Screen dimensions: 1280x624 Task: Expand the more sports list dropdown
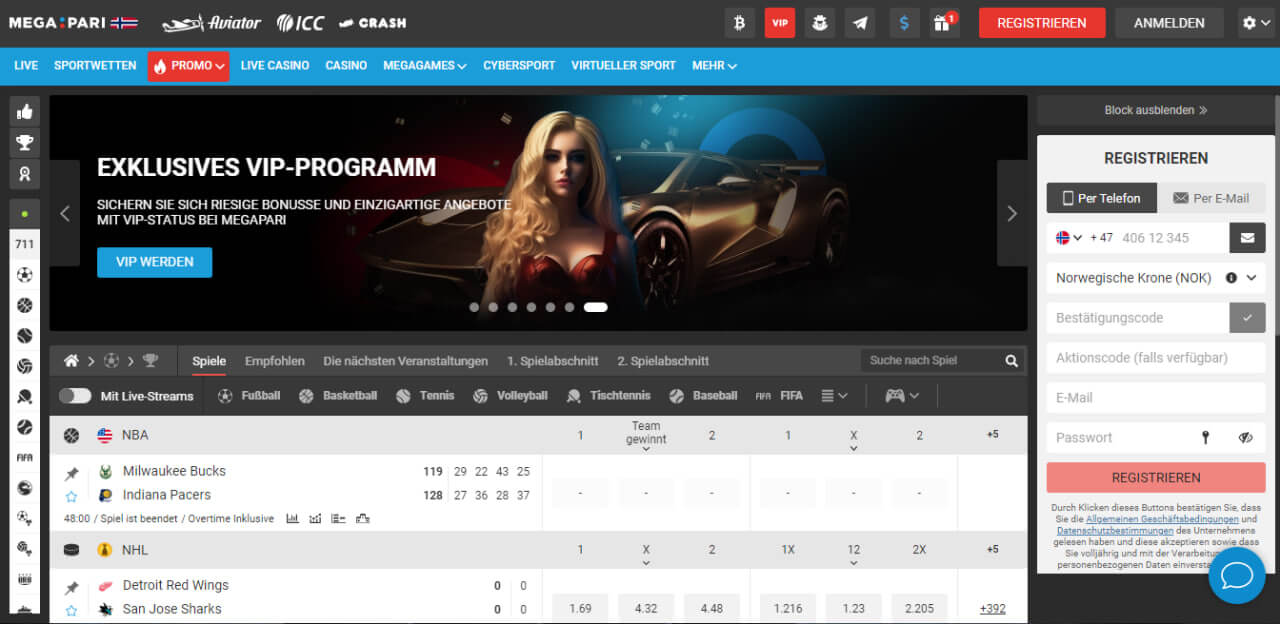coord(834,396)
